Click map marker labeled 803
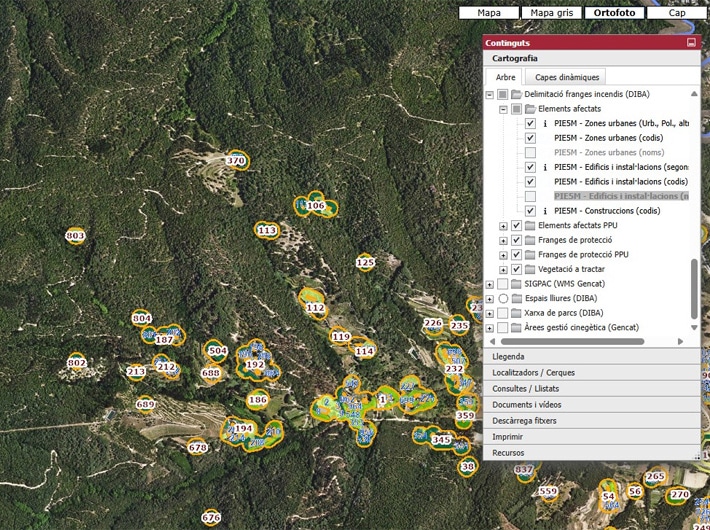The image size is (710, 530). (x=75, y=236)
